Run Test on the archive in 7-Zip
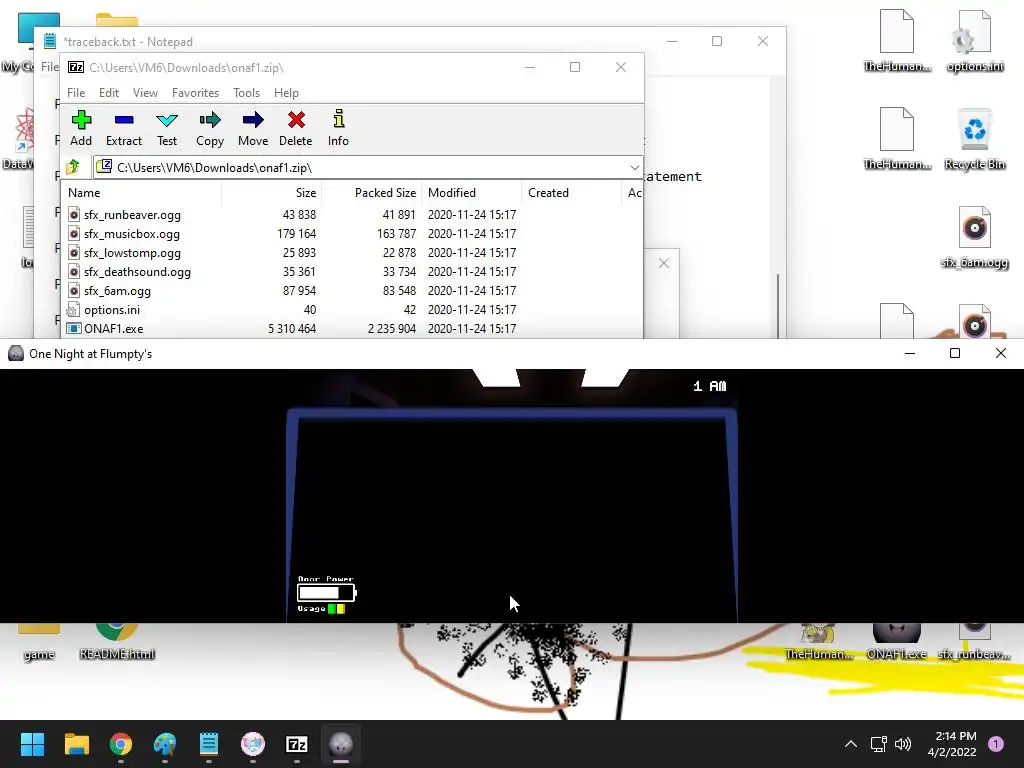This screenshot has height=768, width=1024. (167, 128)
